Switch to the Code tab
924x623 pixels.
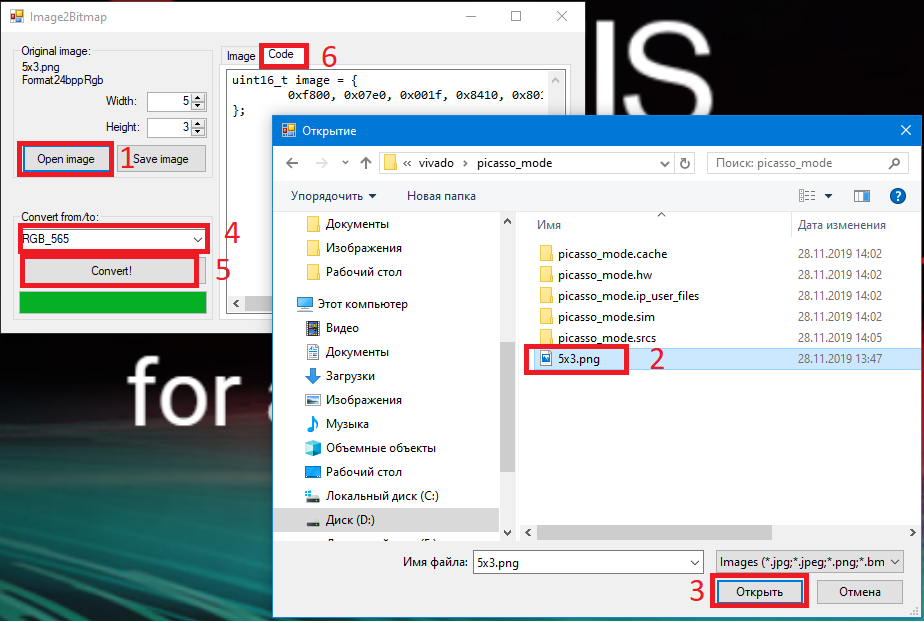pyautogui.click(x=281, y=54)
